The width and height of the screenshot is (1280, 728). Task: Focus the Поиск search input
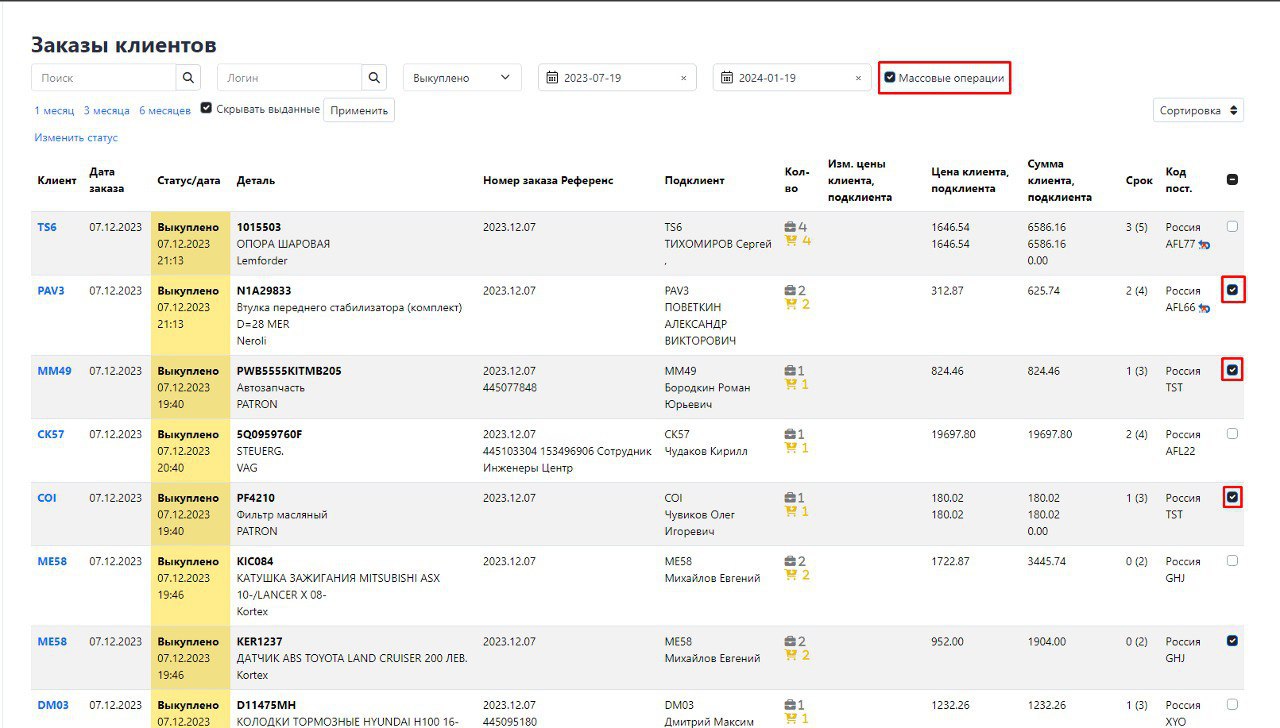click(x=104, y=78)
